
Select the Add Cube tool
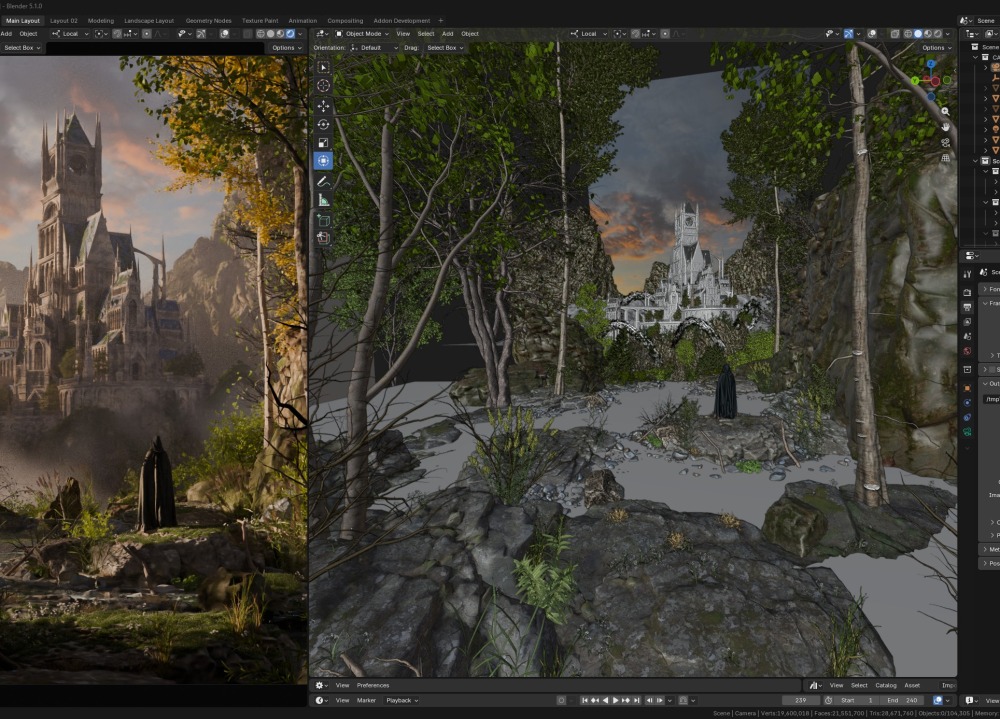coord(323,221)
